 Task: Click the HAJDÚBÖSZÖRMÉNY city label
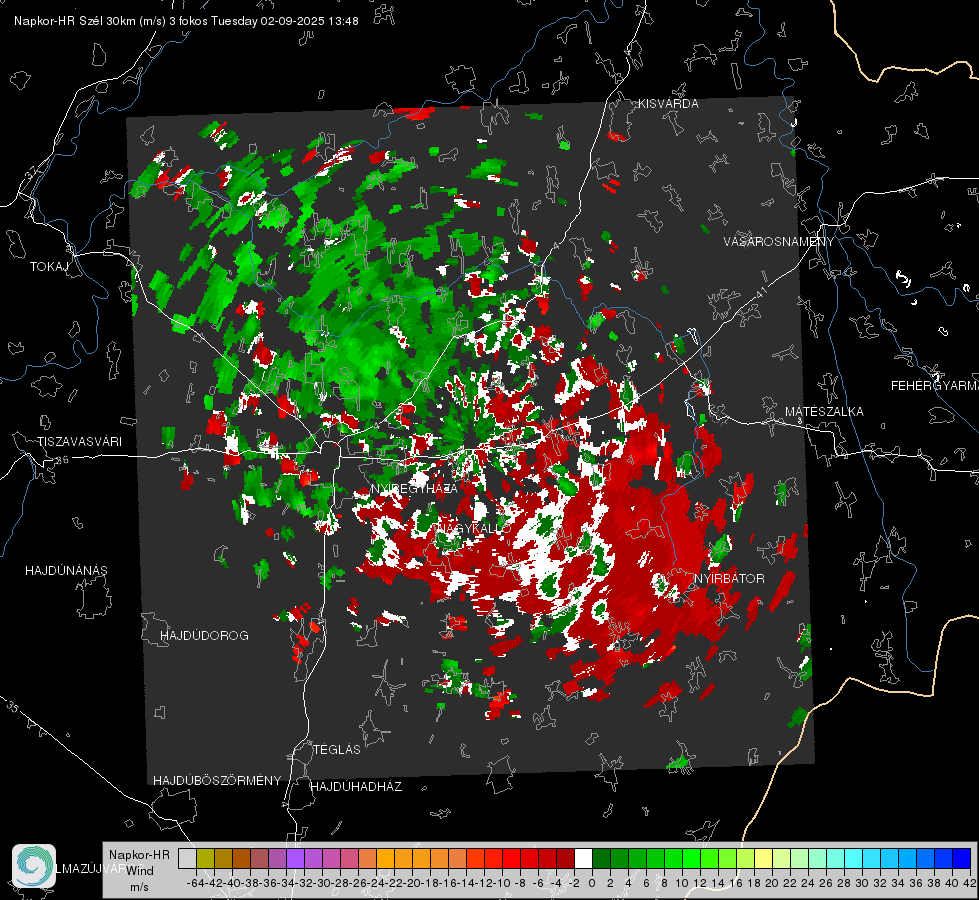(x=217, y=781)
